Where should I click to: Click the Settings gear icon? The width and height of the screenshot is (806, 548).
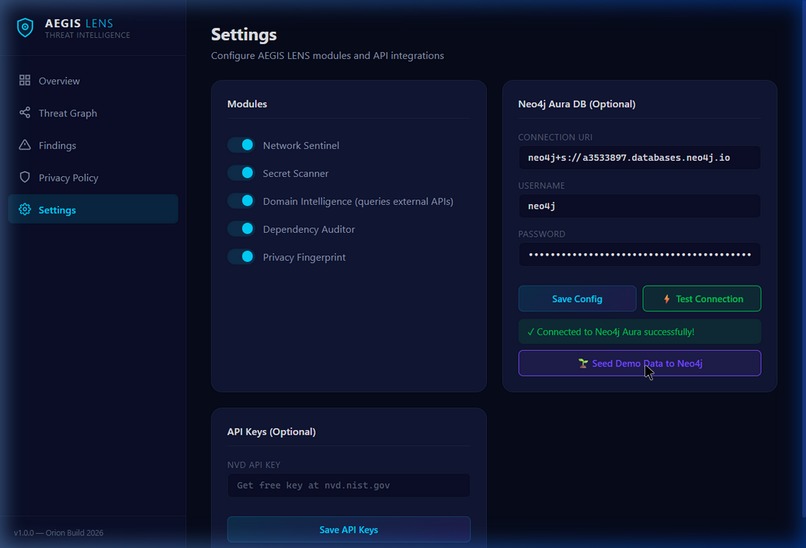click(x=25, y=209)
